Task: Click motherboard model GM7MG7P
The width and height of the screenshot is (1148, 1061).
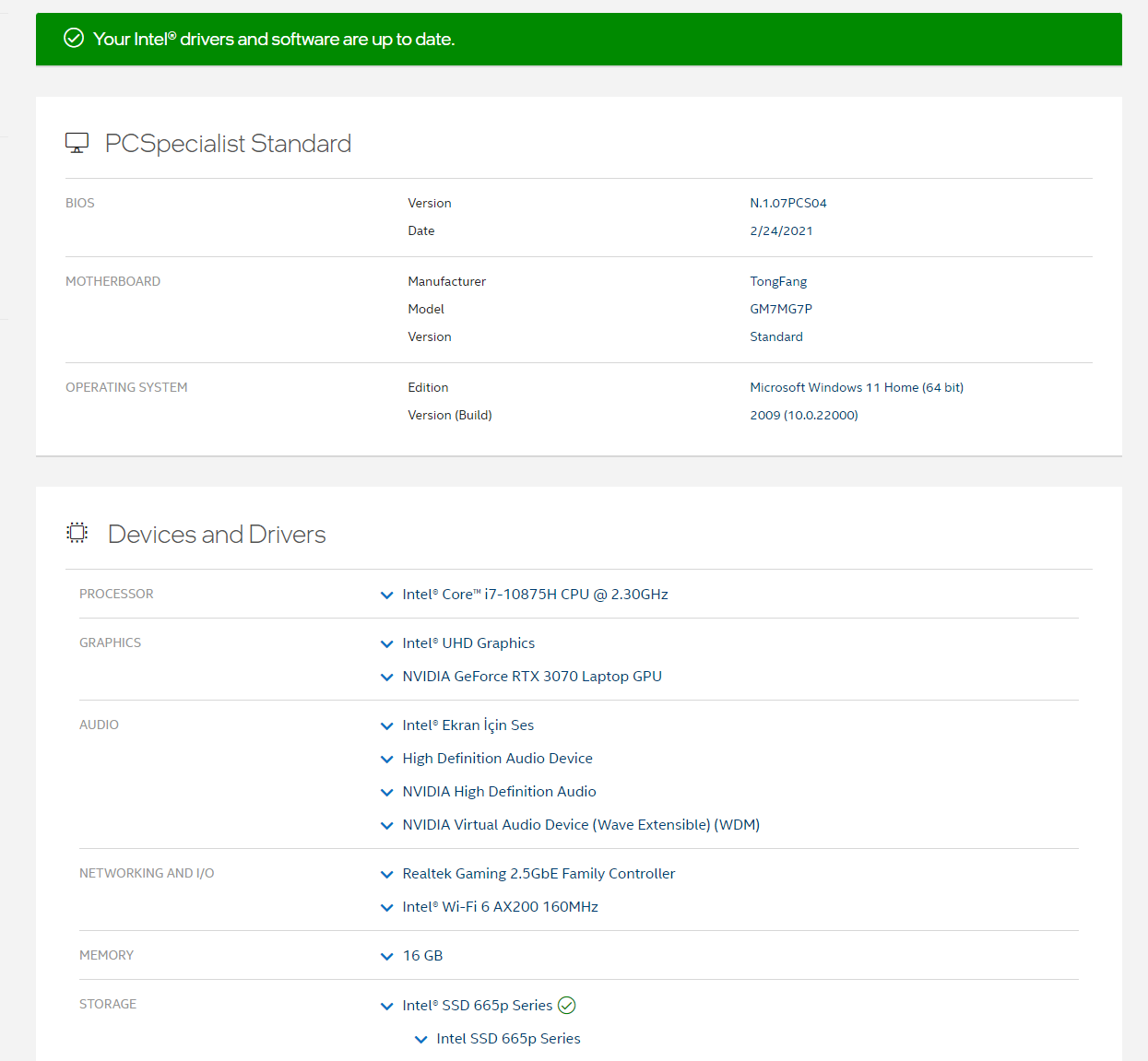Action: tap(781, 309)
